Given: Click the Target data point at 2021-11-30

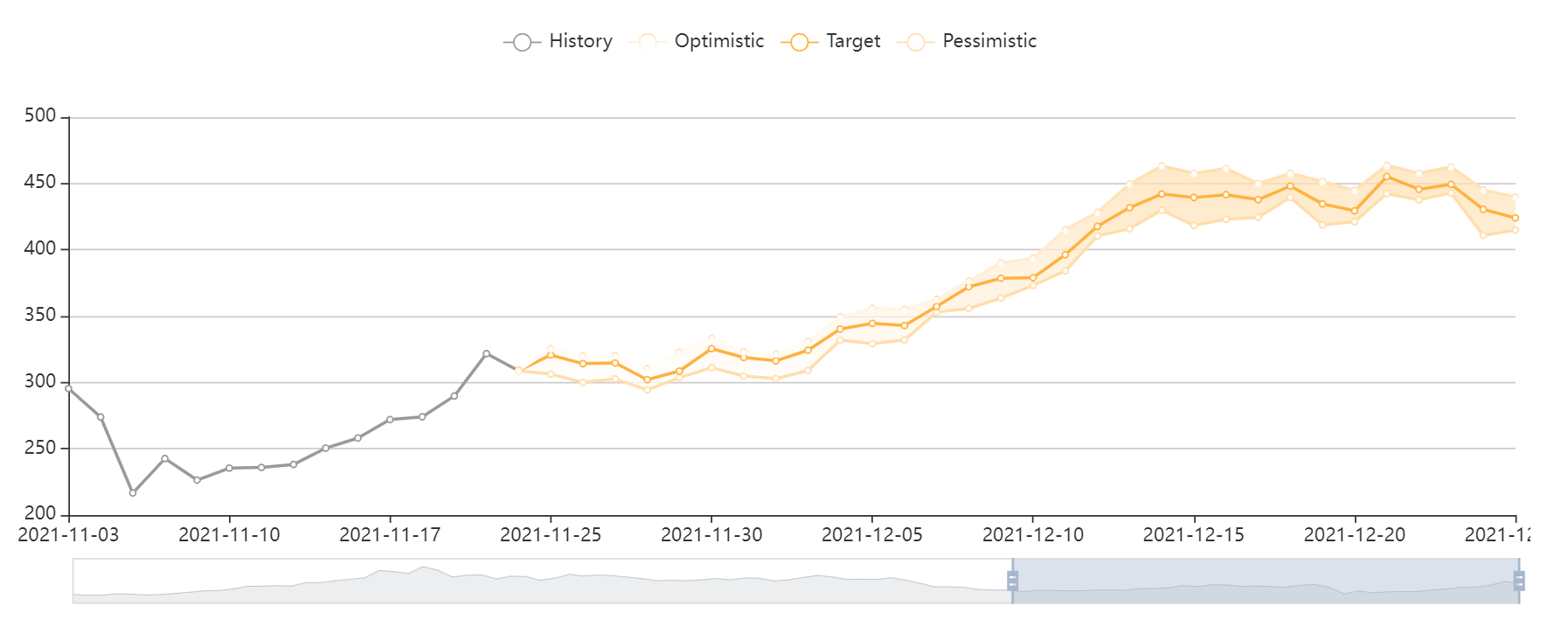Looking at the screenshot, I should tap(711, 349).
